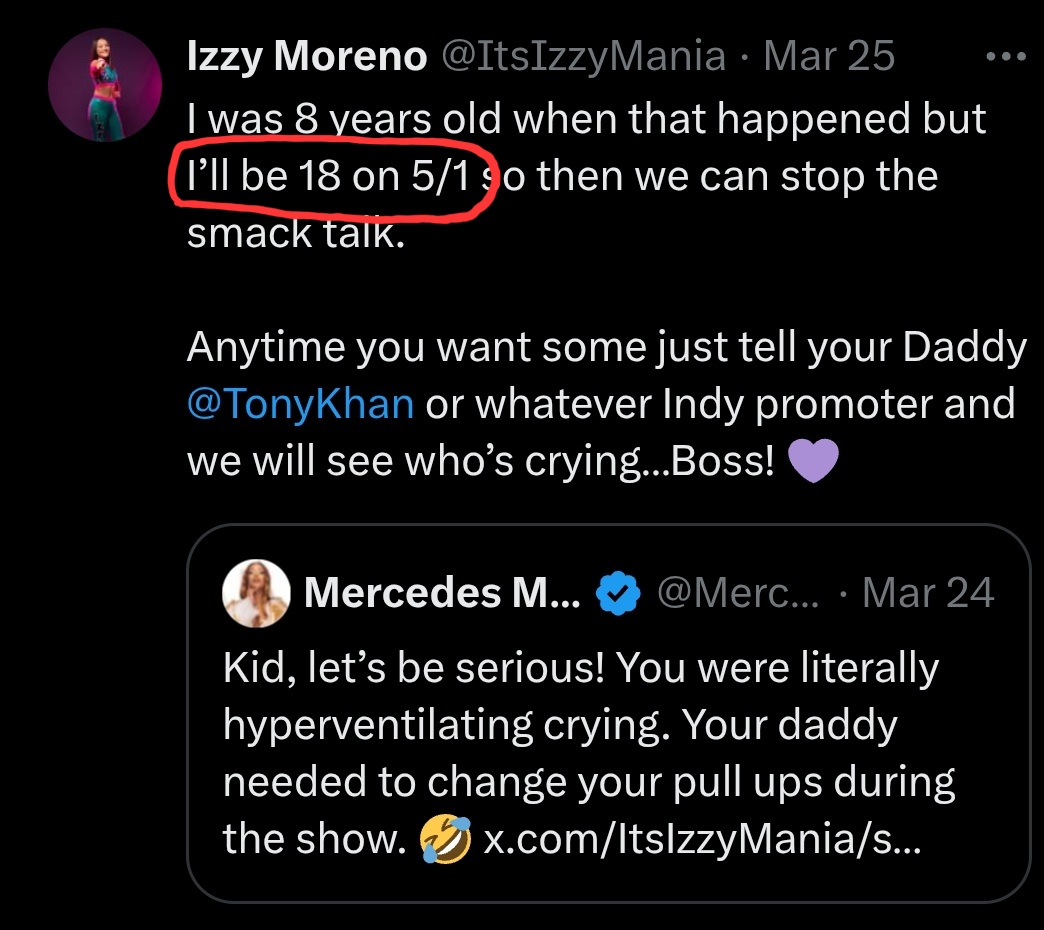The image size is (1044, 930).
Task: Click the Mar 24 quoted tweet date
Action: [928, 594]
